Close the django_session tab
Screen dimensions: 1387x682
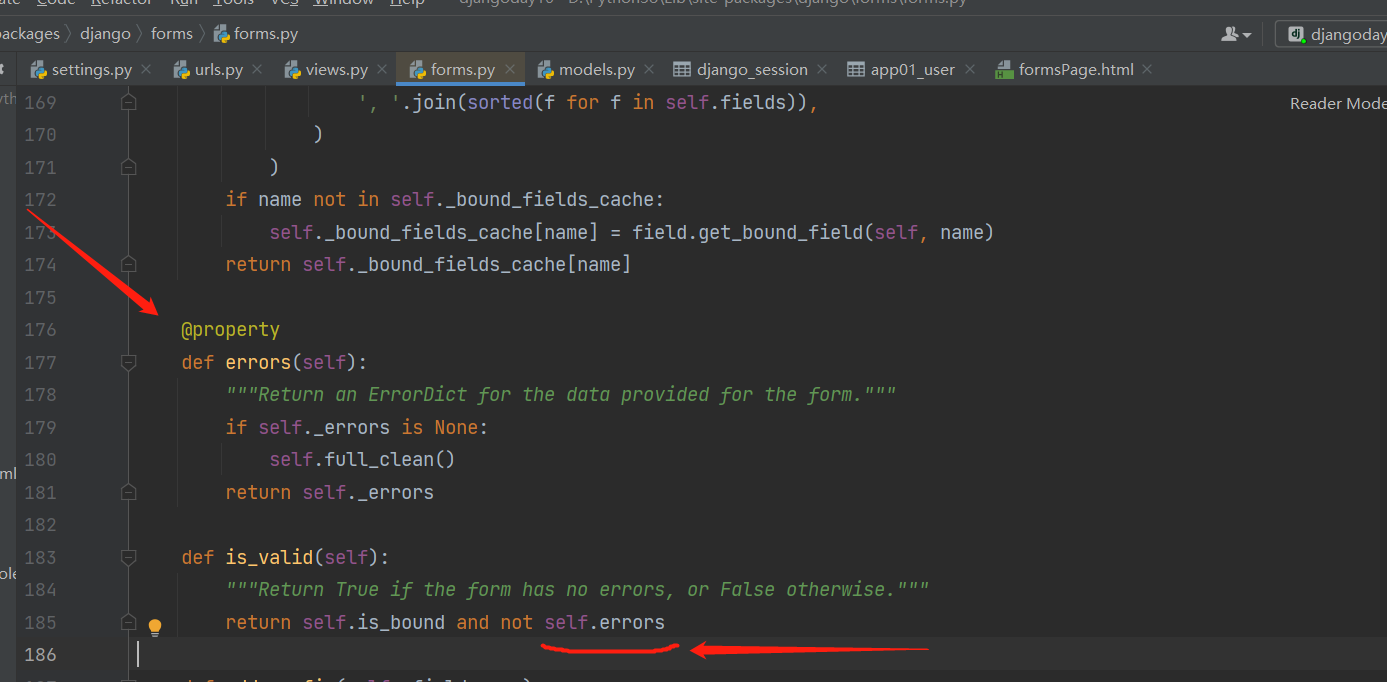coord(822,70)
